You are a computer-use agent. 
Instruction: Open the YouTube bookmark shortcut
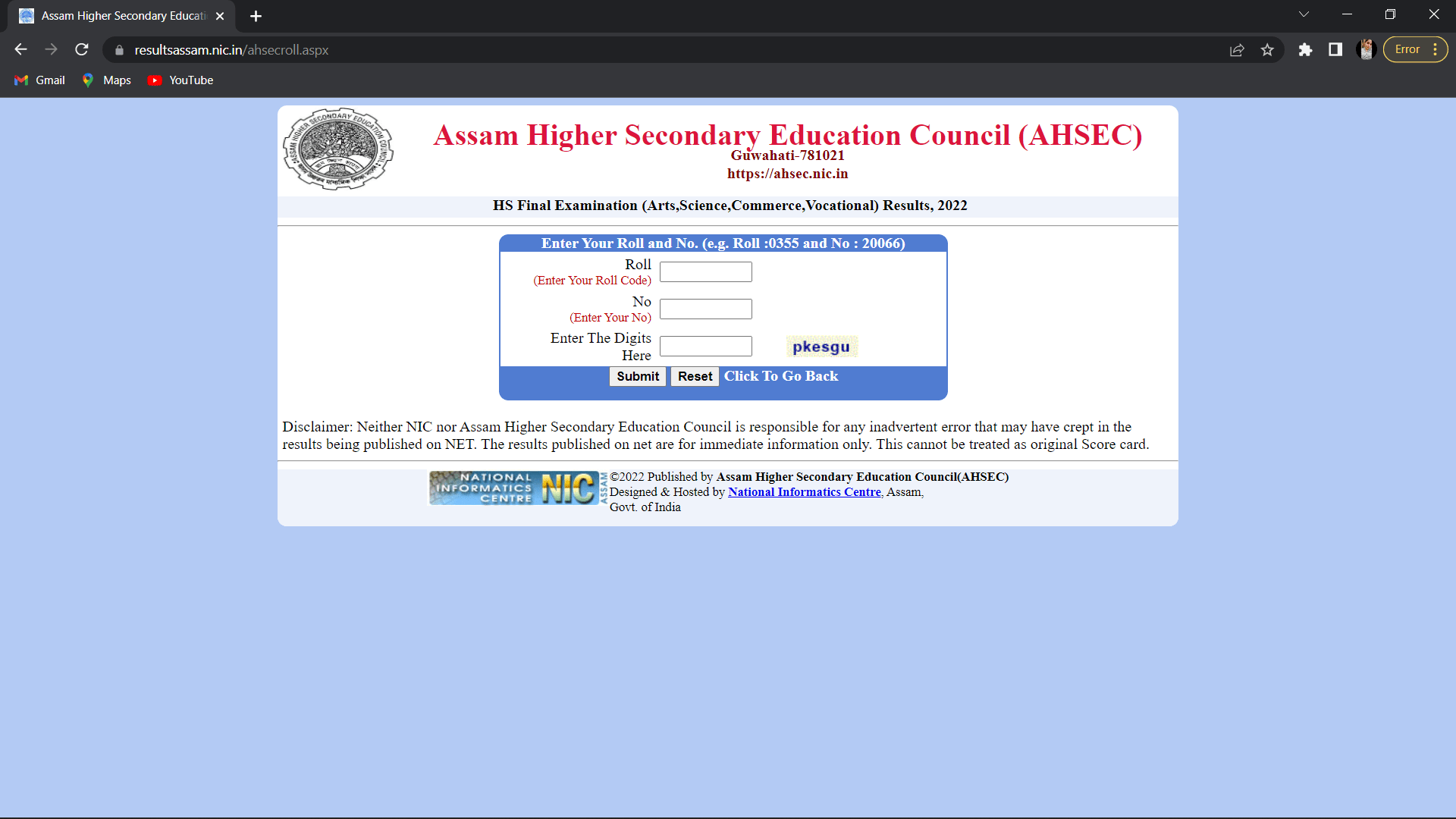coord(180,80)
